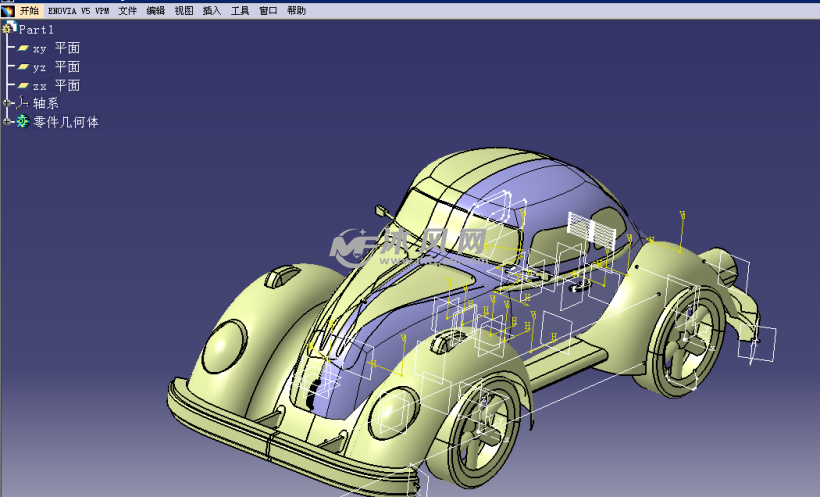Click the zx plane icon in tree
This screenshot has width=820, height=497.
click(23, 86)
